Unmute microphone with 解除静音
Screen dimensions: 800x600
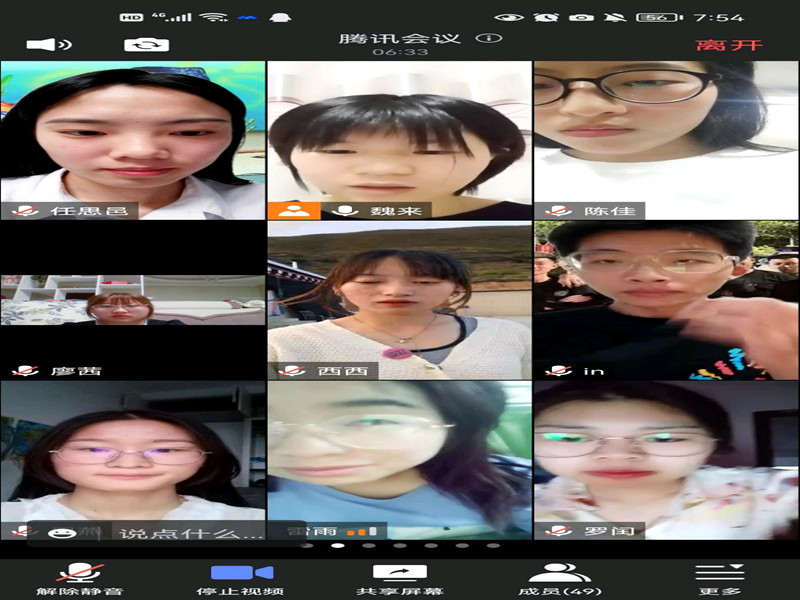[x=80, y=578]
